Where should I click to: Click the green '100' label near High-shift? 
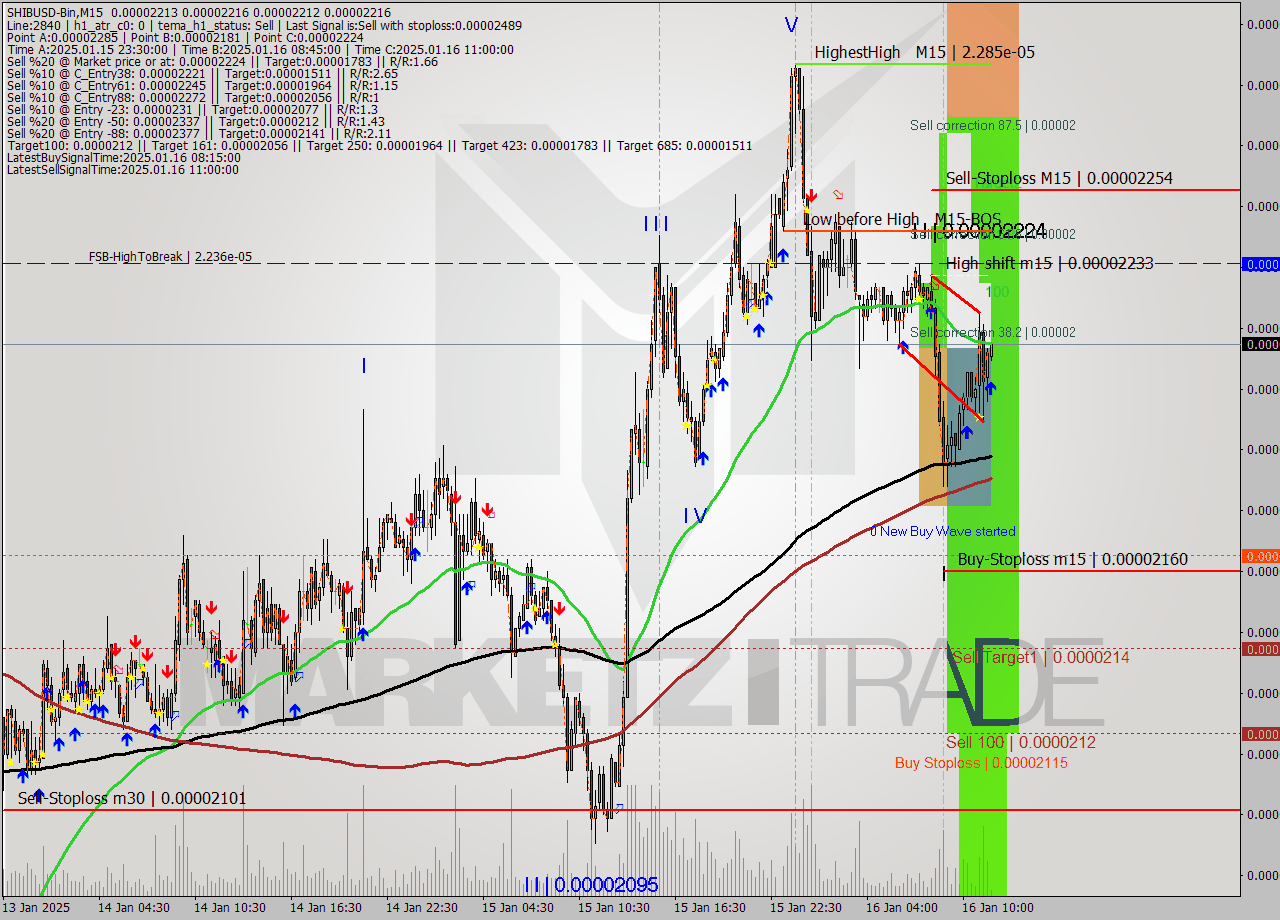997,292
